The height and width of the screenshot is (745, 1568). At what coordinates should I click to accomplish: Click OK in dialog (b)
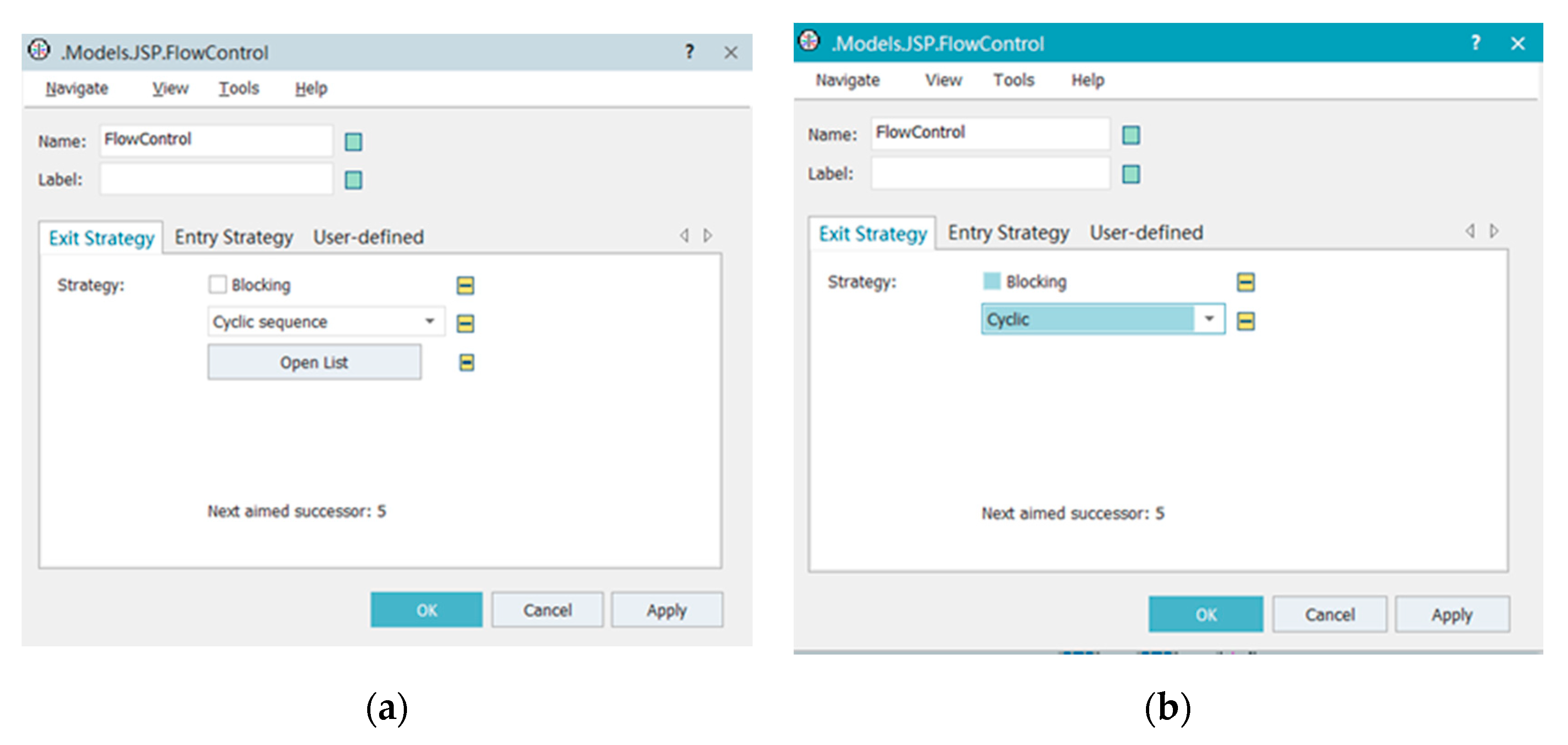point(1206,615)
